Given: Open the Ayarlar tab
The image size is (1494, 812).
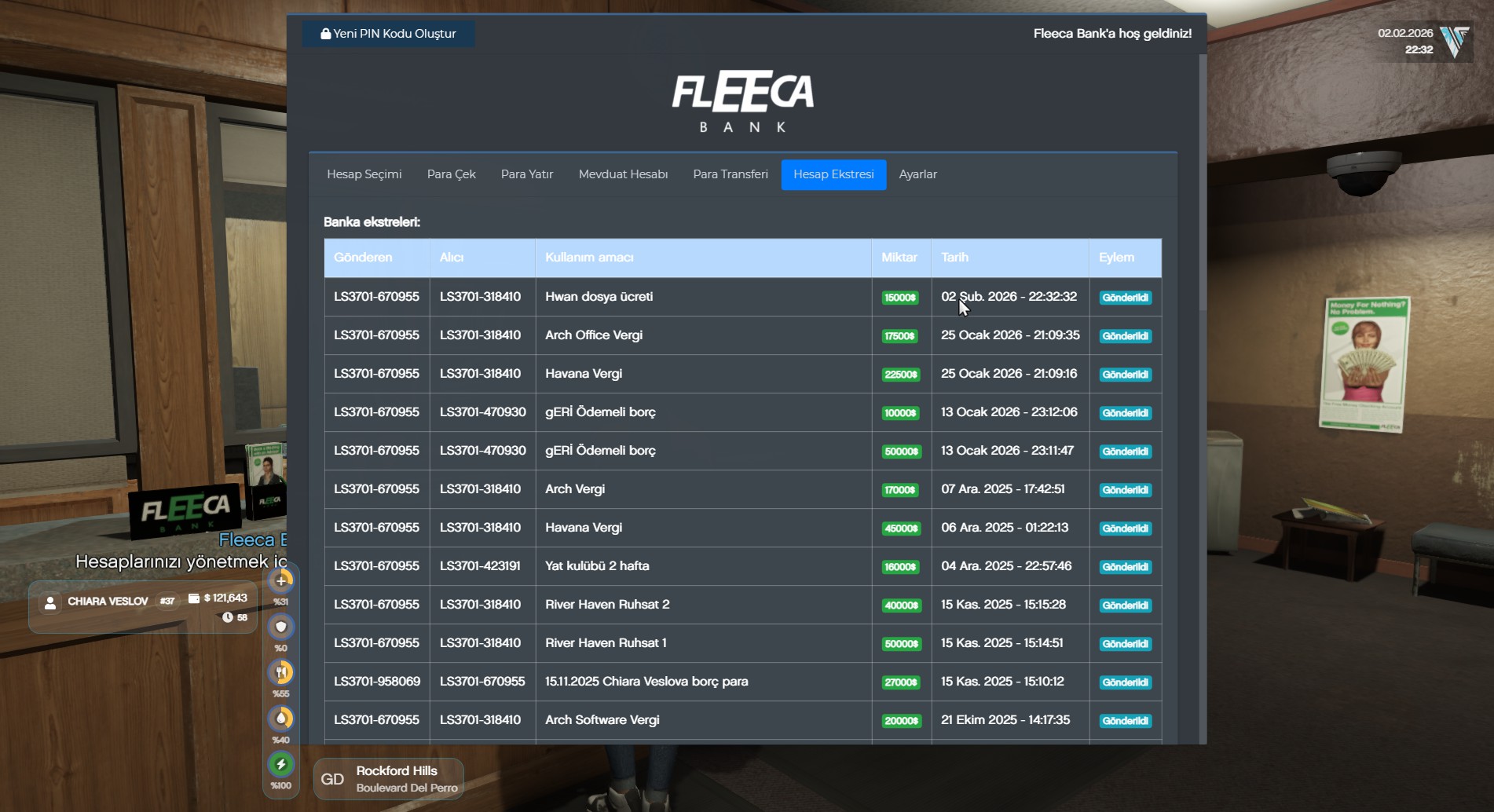Looking at the screenshot, I should [918, 174].
